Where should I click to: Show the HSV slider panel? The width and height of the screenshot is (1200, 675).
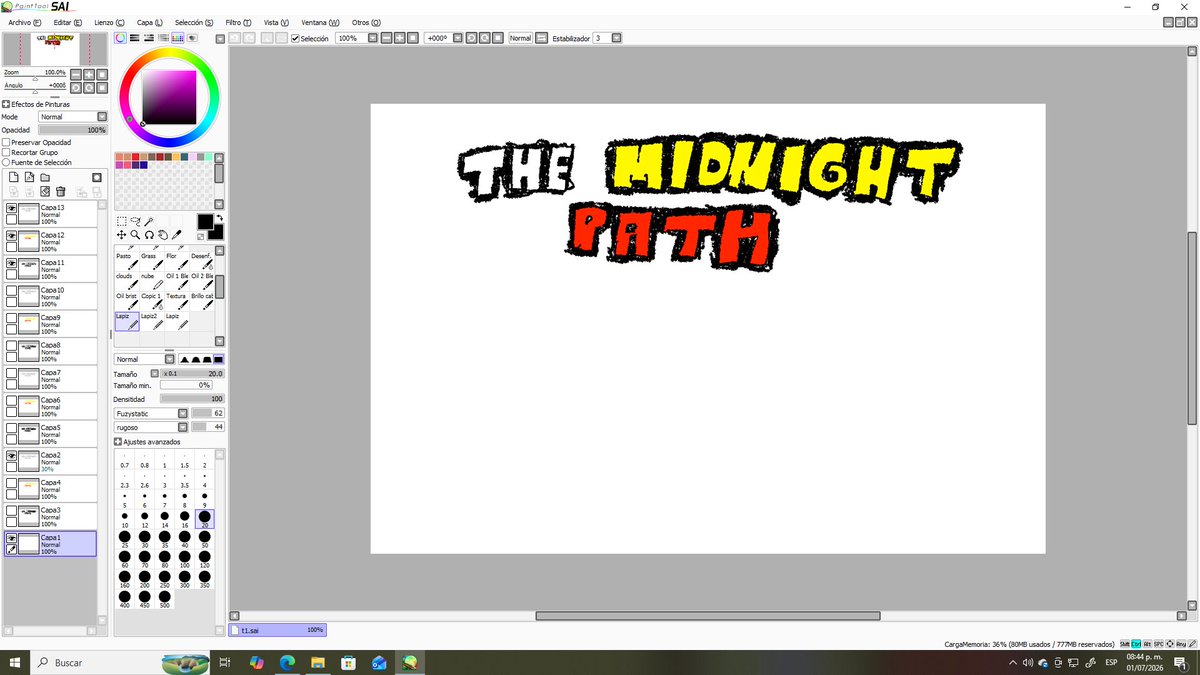coord(149,38)
